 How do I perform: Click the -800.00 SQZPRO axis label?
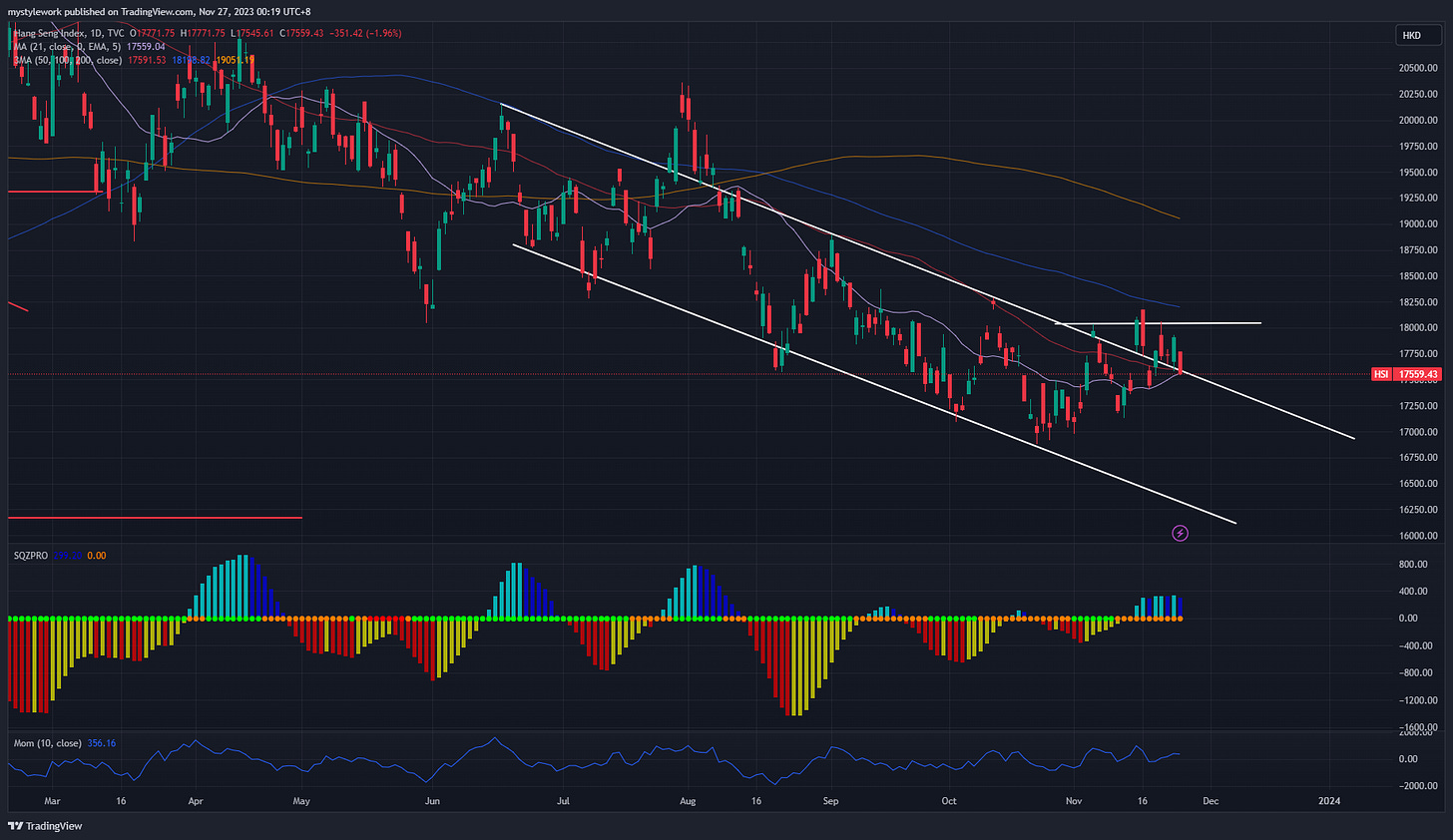(x=1416, y=672)
